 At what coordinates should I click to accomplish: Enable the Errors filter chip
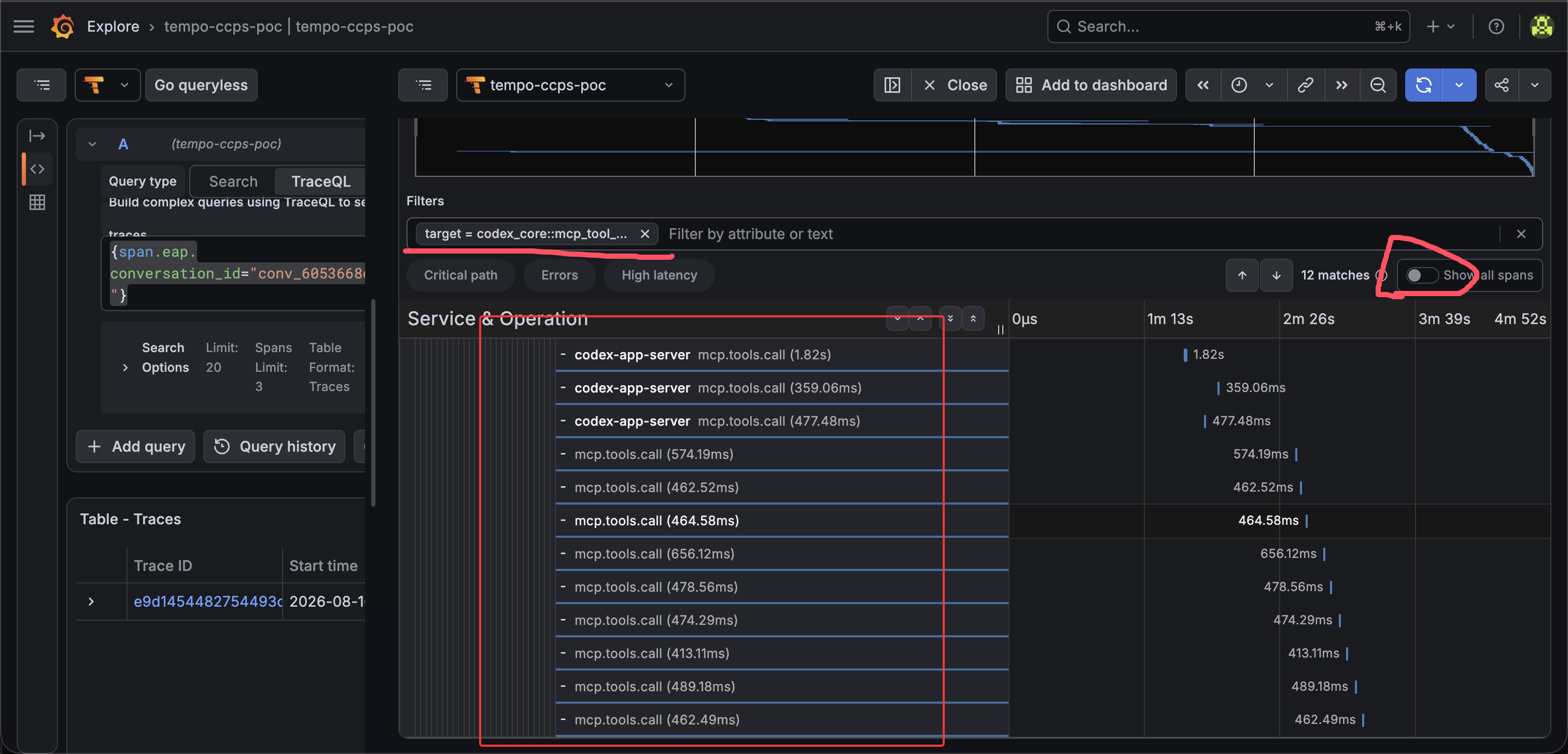559,275
